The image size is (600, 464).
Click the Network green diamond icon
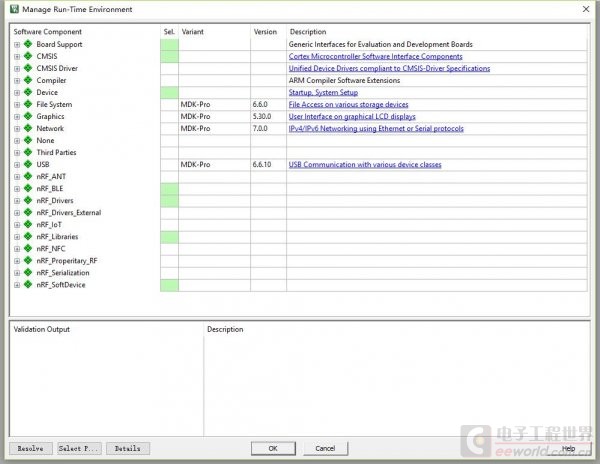tap(28, 128)
